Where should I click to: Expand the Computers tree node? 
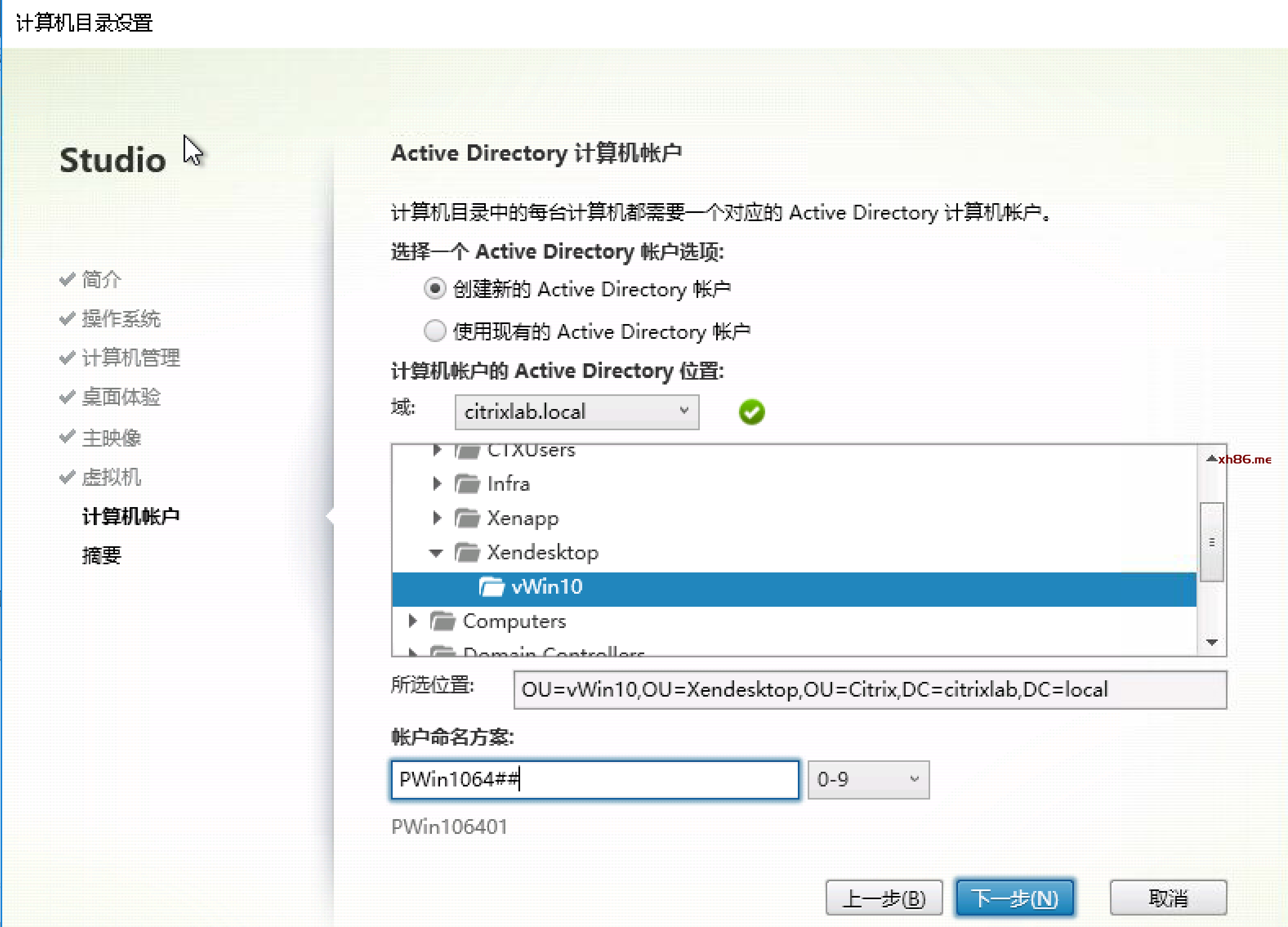[412, 621]
